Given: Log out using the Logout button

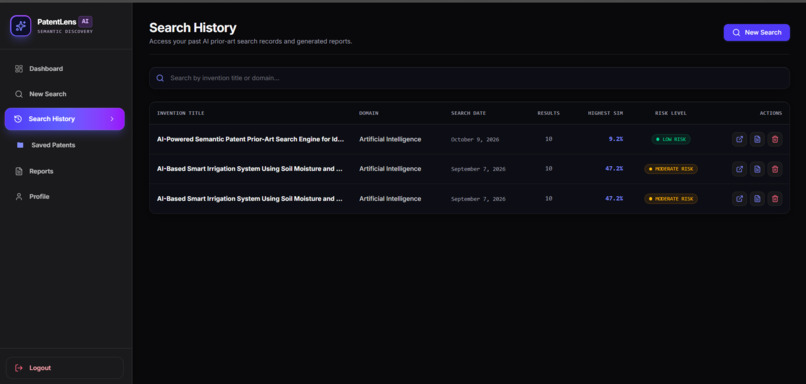Looking at the screenshot, I should coord(65,368).
